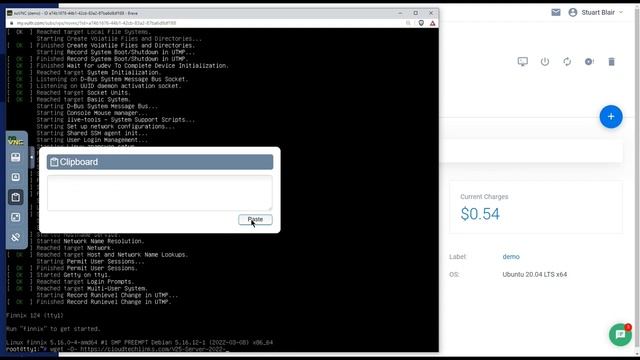Open the View Console monitor icon
This screenshot has height=360, width=640.
point(522,62)
